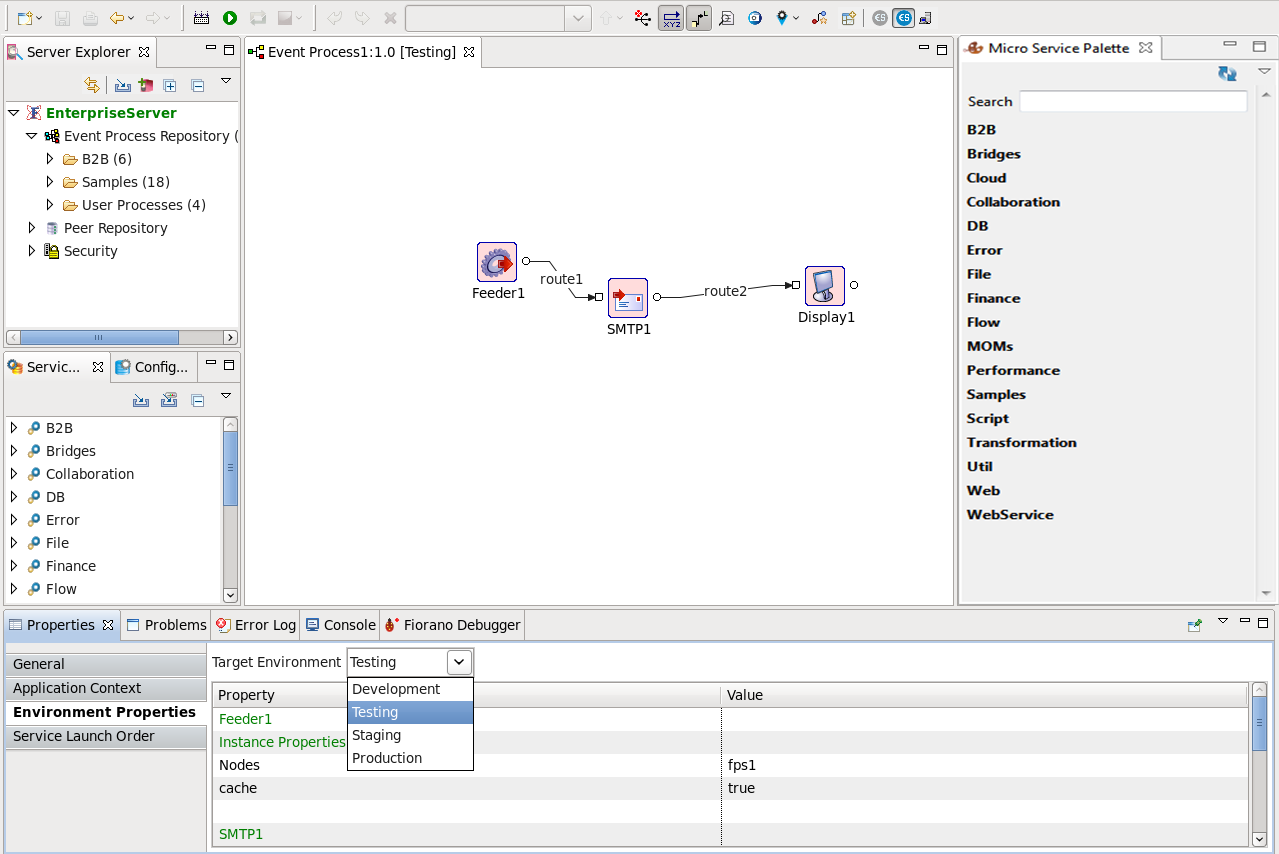1279x854 pixels.
Task: Click Collapse All icon in Server Explorer
Action: (x=198, y=86)
